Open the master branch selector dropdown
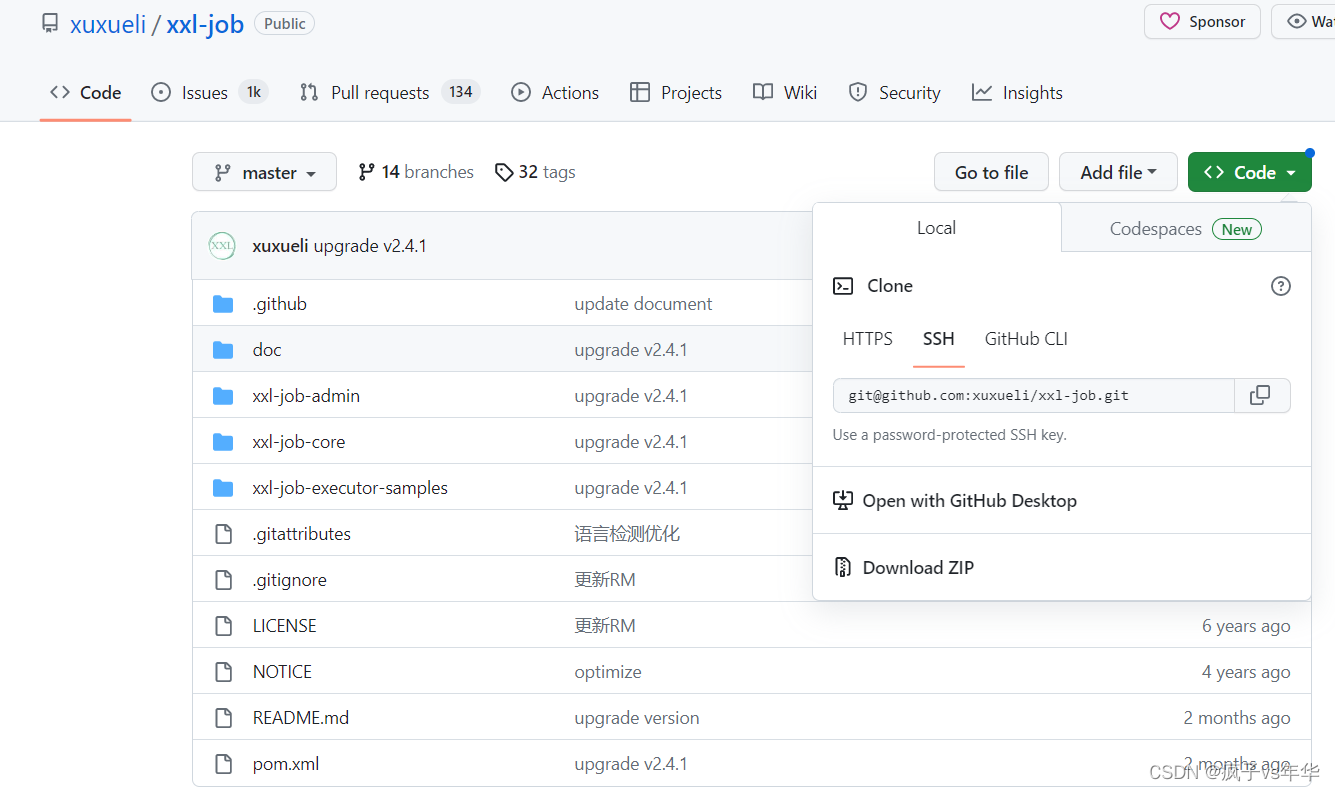1335x791 pixels. pyautogui.click(x=264, y=172)
